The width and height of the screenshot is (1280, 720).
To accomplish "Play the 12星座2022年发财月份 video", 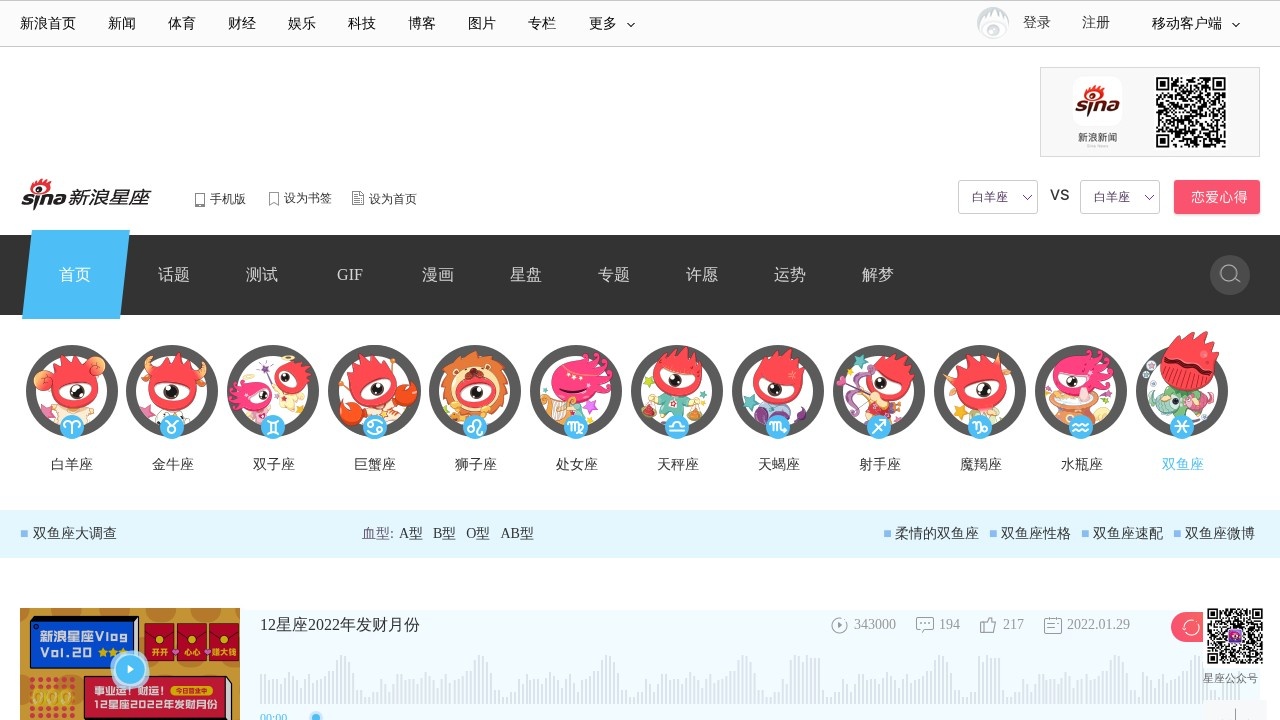I will [130, 669].
